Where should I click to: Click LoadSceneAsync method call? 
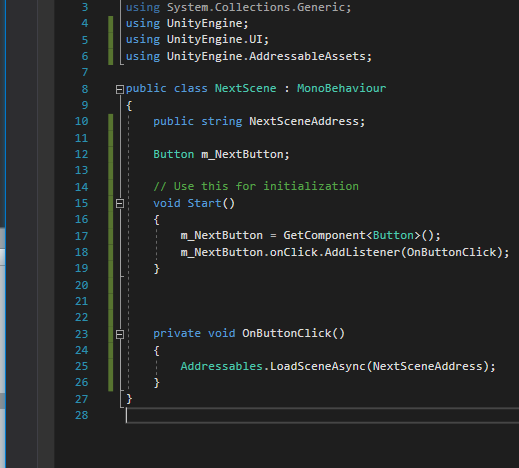(x=318, y=366)
